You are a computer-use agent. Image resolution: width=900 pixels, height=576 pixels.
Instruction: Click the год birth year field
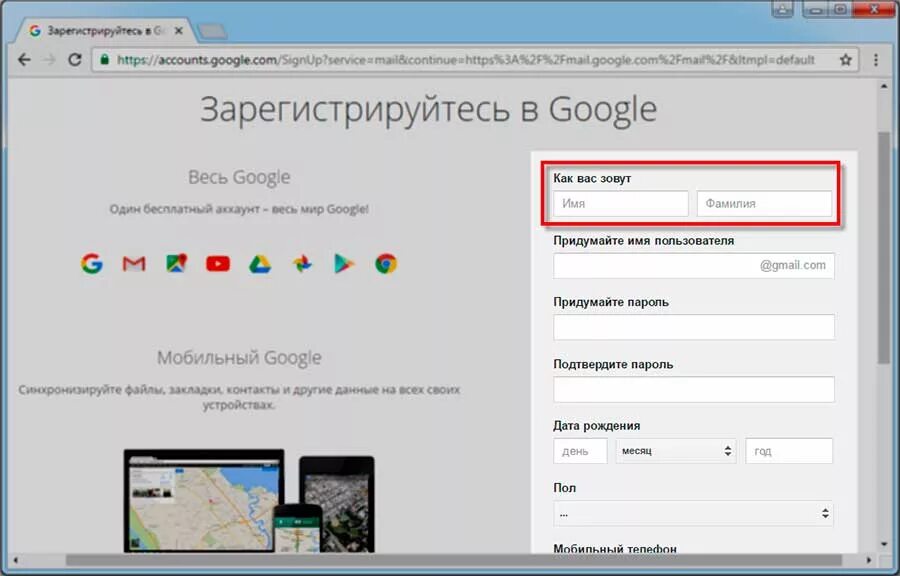pyautogui.click(x=789, y=451)
